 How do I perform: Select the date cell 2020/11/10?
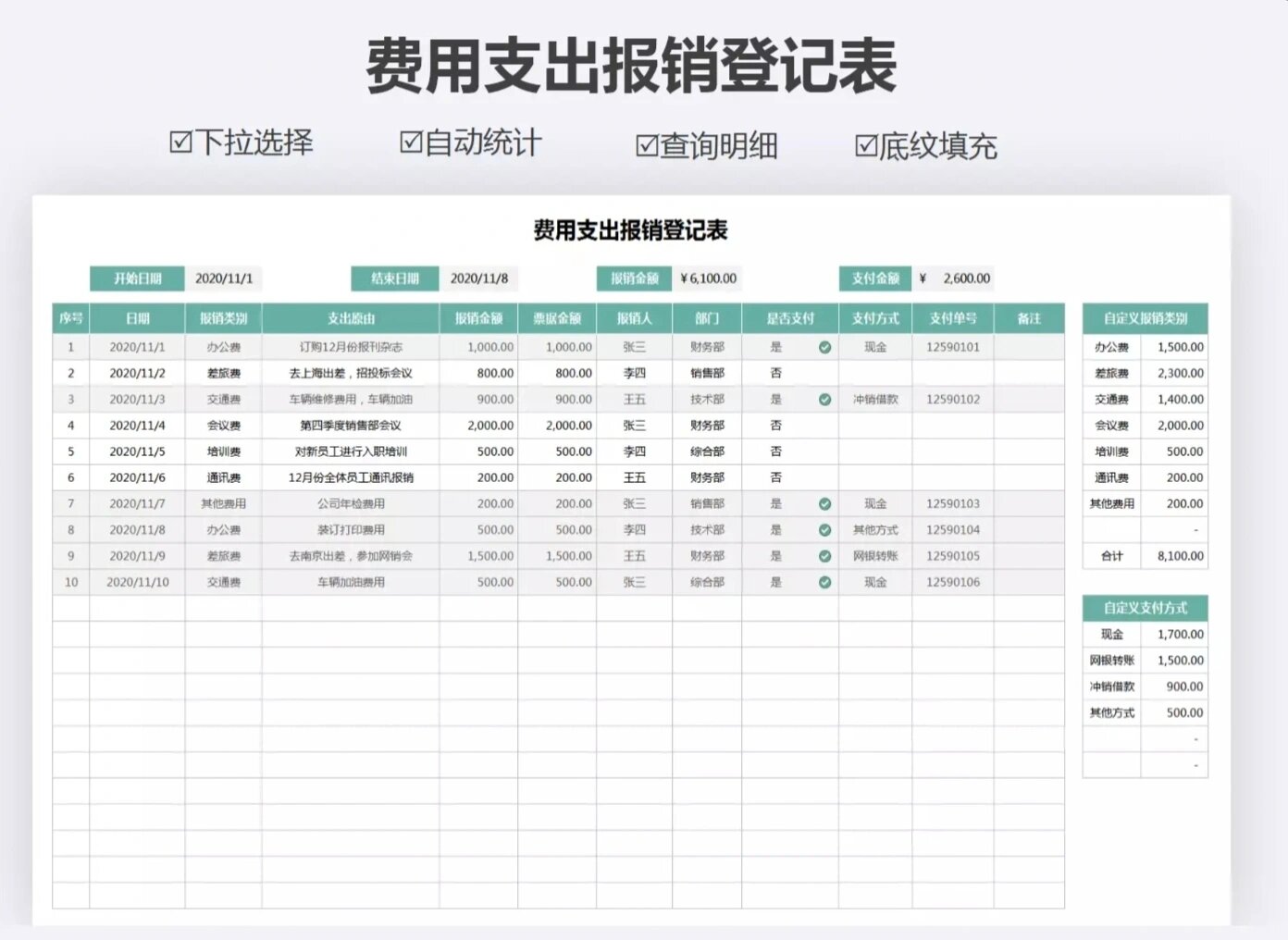pyautogui.click(x=137, y=582)
